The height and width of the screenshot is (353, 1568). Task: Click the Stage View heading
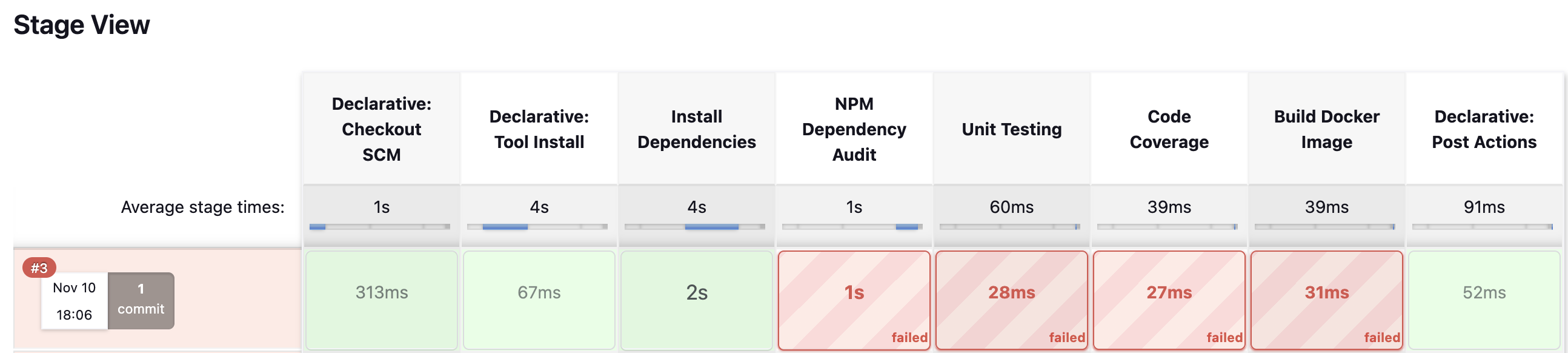[82, 25]
